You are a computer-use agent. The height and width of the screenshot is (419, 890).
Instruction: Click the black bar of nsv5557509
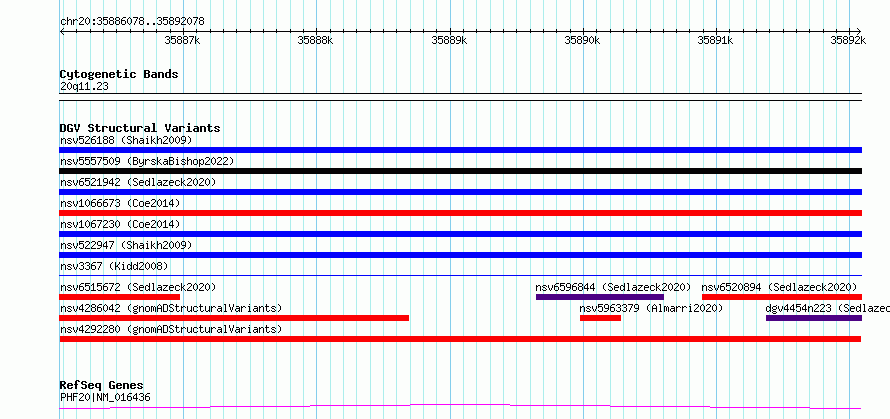[460, 171]
